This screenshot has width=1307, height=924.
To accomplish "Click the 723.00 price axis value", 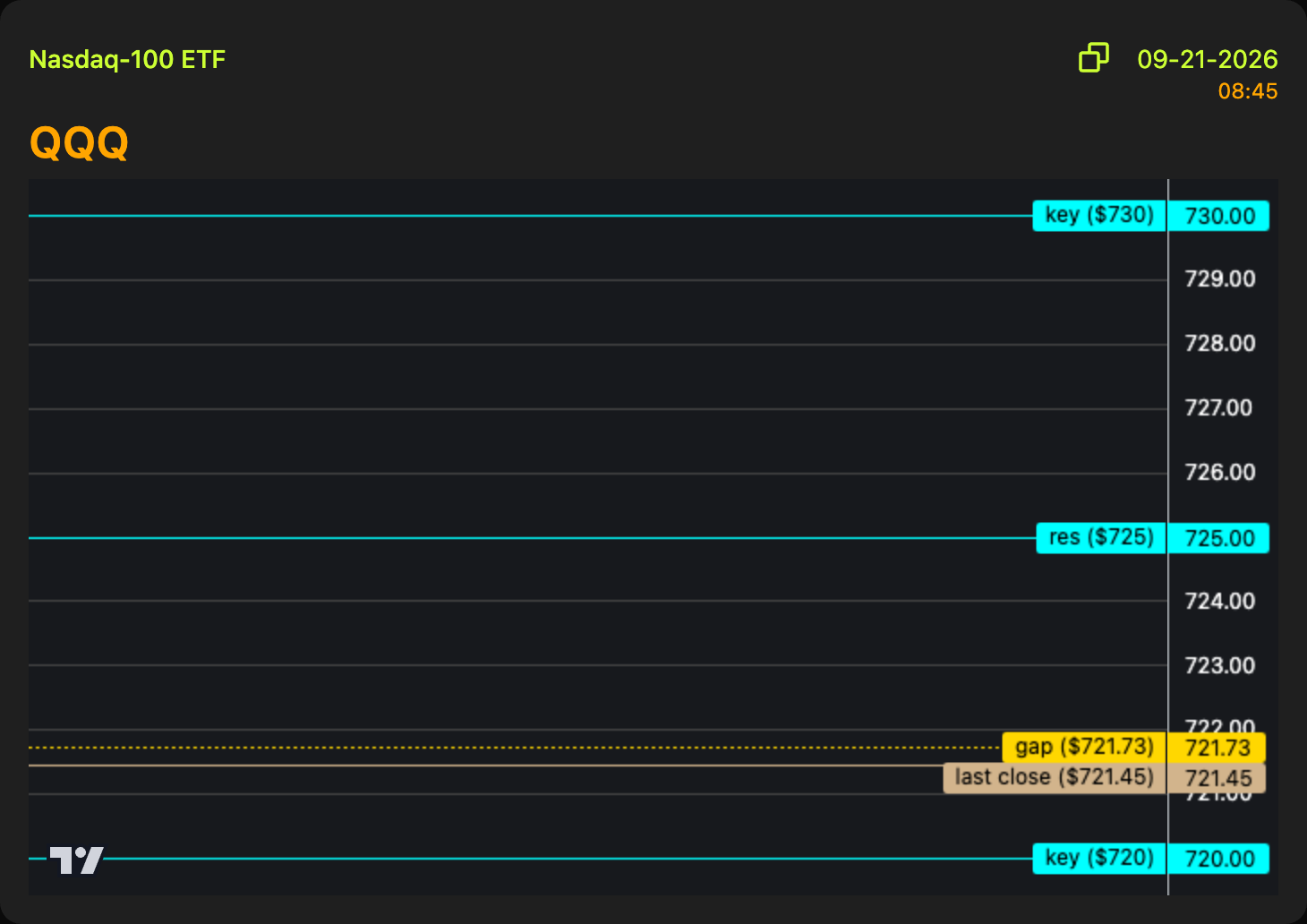I will point(1219,666).
